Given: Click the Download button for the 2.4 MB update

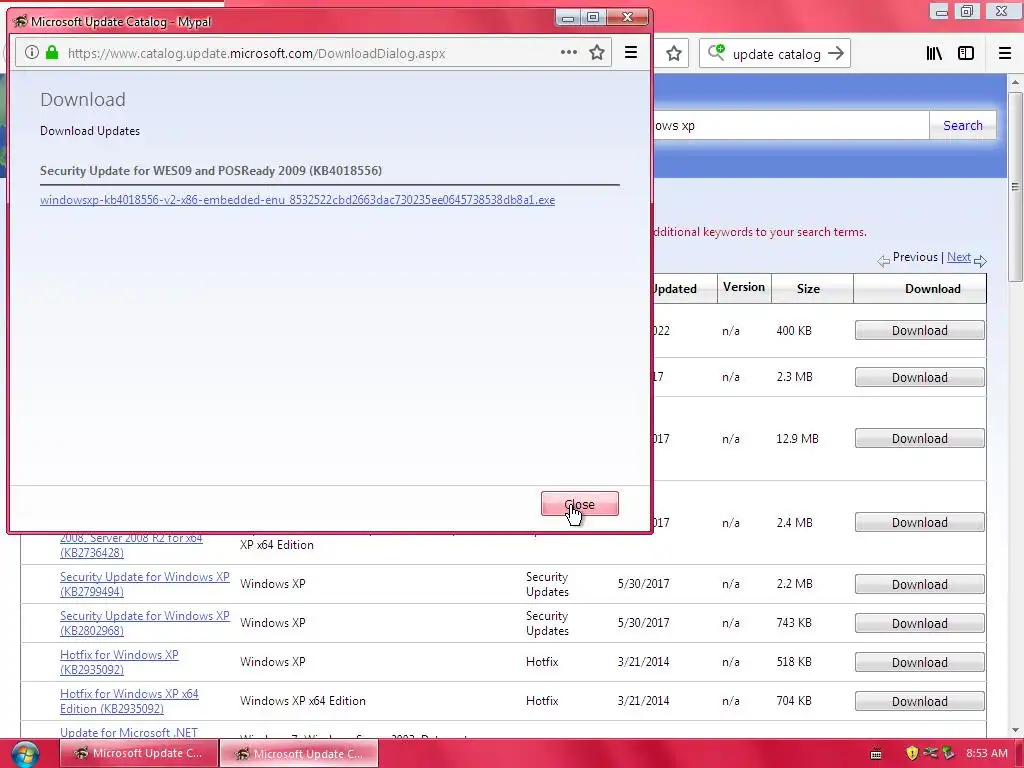Looking at the screenshot, I should click(x=920, y=522).
